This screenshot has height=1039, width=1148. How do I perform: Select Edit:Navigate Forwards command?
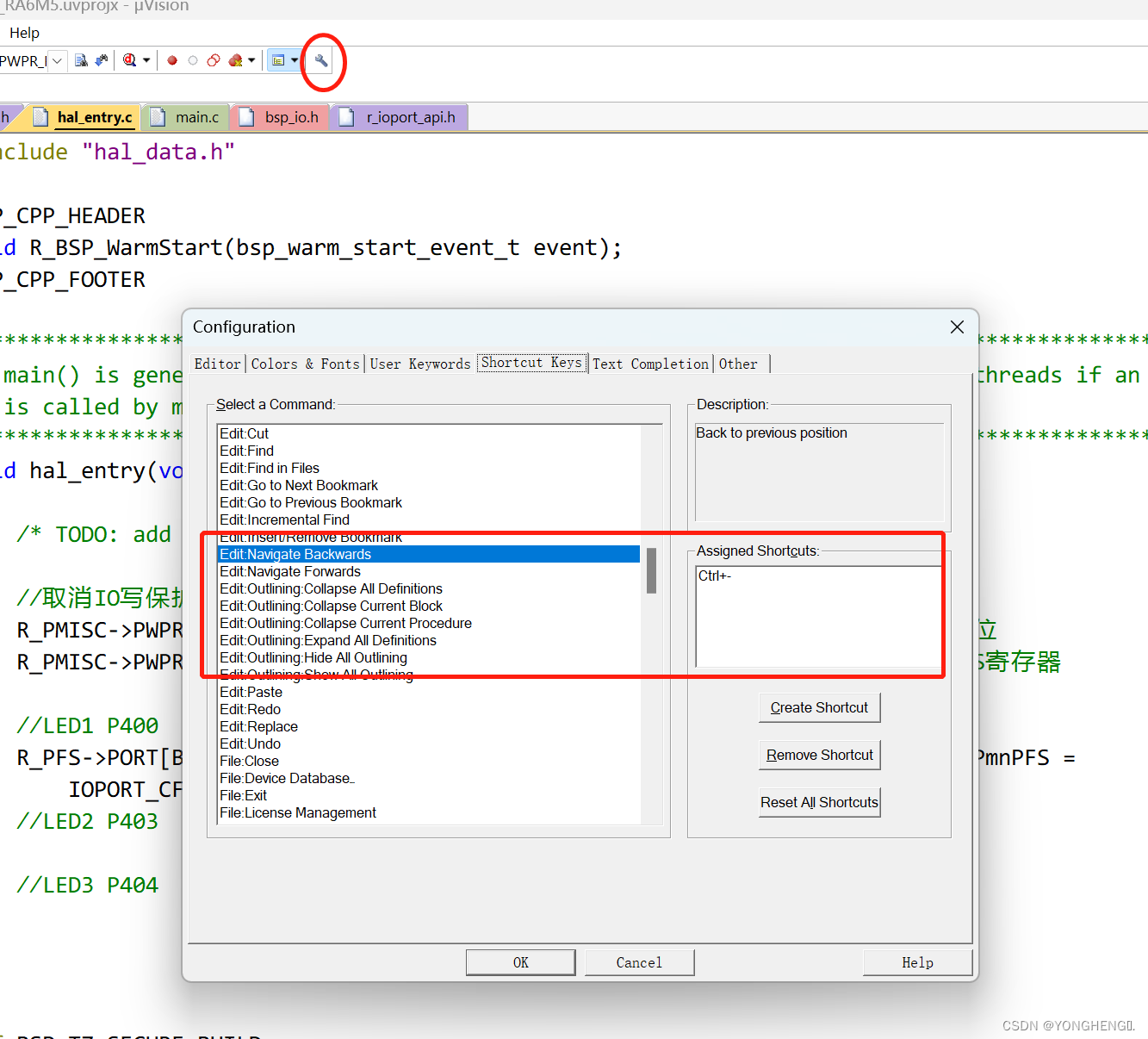[x=429, y=571]
